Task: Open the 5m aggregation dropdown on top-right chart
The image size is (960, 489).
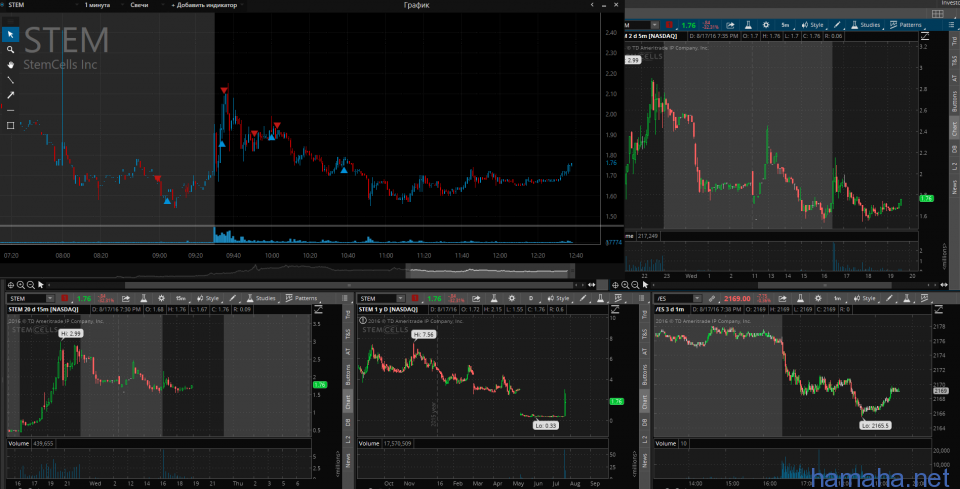Action: (786, 25)
